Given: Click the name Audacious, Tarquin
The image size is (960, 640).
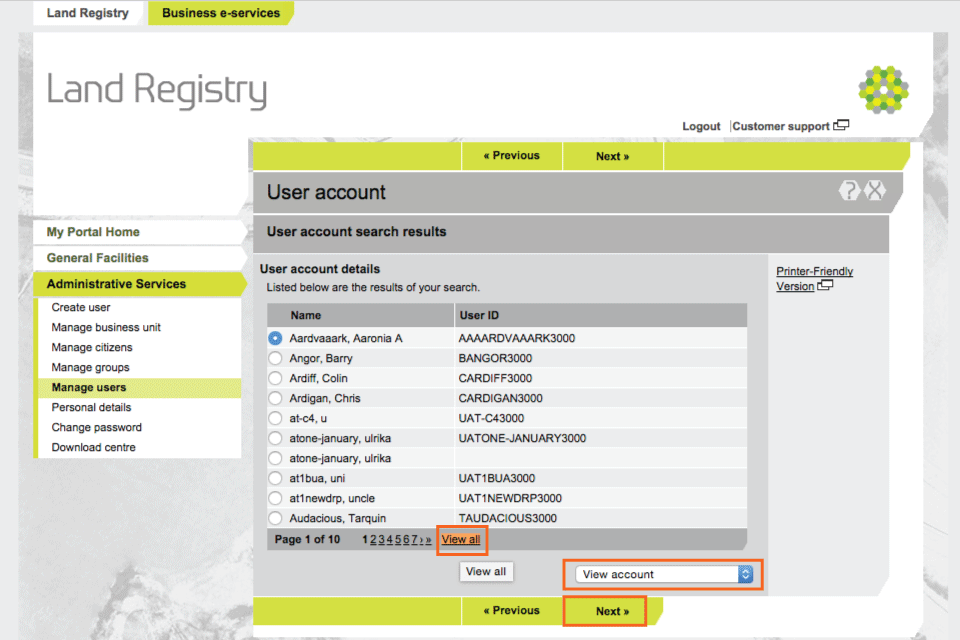Looking at the screenshot, I should (x=337, y=518).
